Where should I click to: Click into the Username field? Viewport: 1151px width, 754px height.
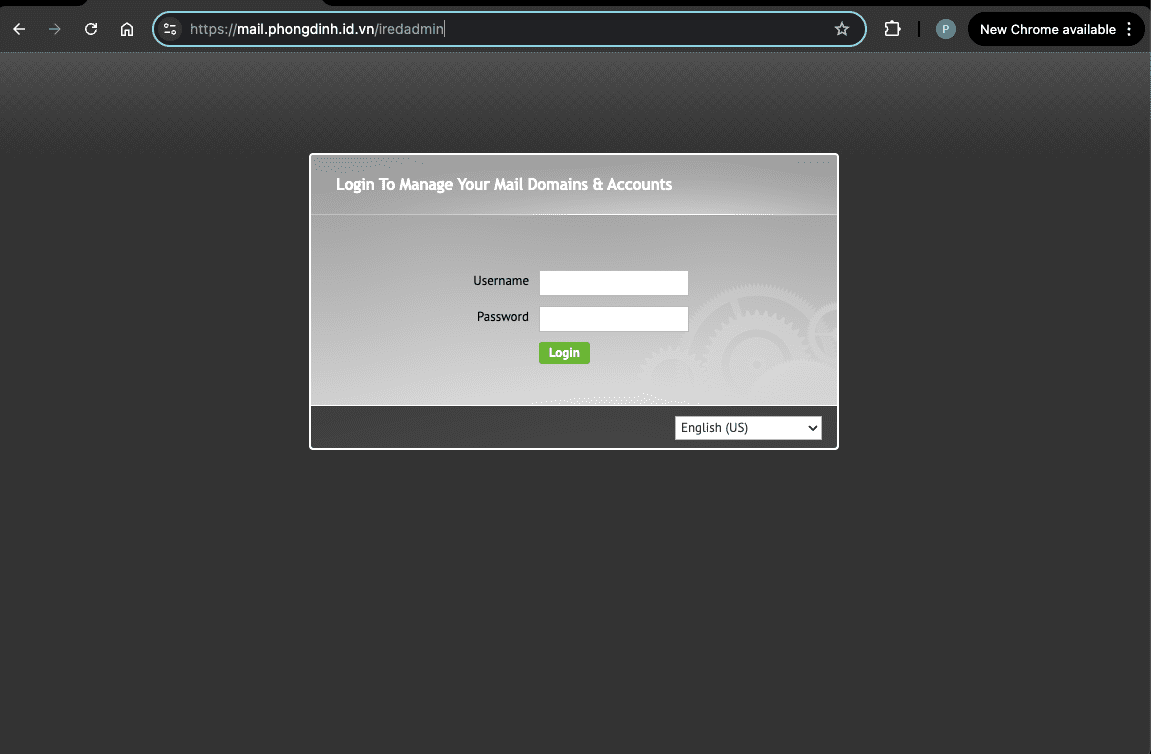click(x=614, y=283)
